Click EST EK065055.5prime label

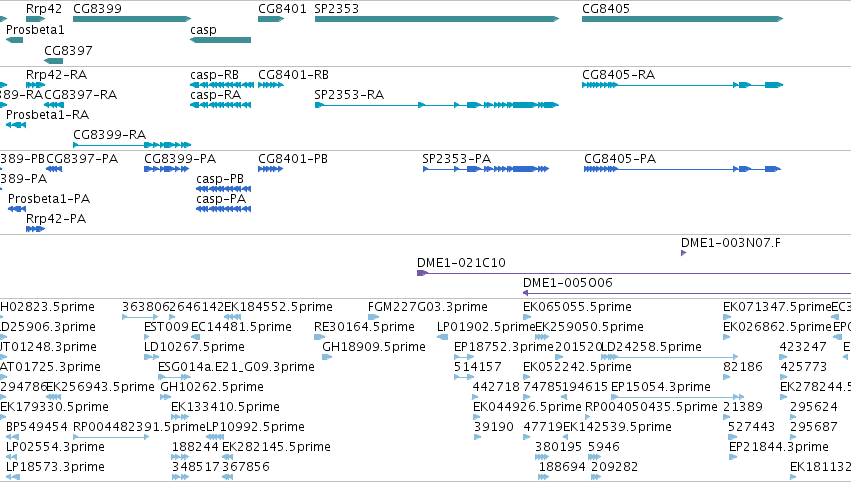(x=577, y=307)
